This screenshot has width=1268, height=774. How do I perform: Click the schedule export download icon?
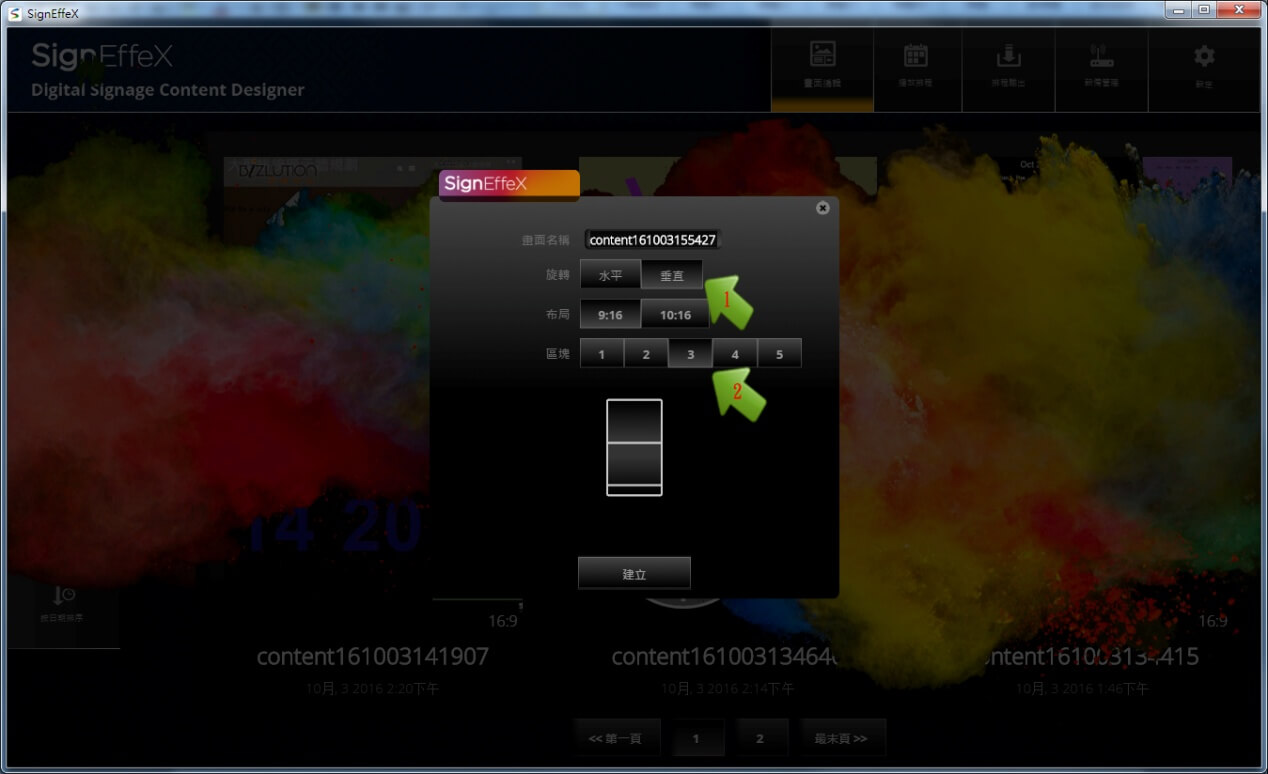pos(1008,56)
